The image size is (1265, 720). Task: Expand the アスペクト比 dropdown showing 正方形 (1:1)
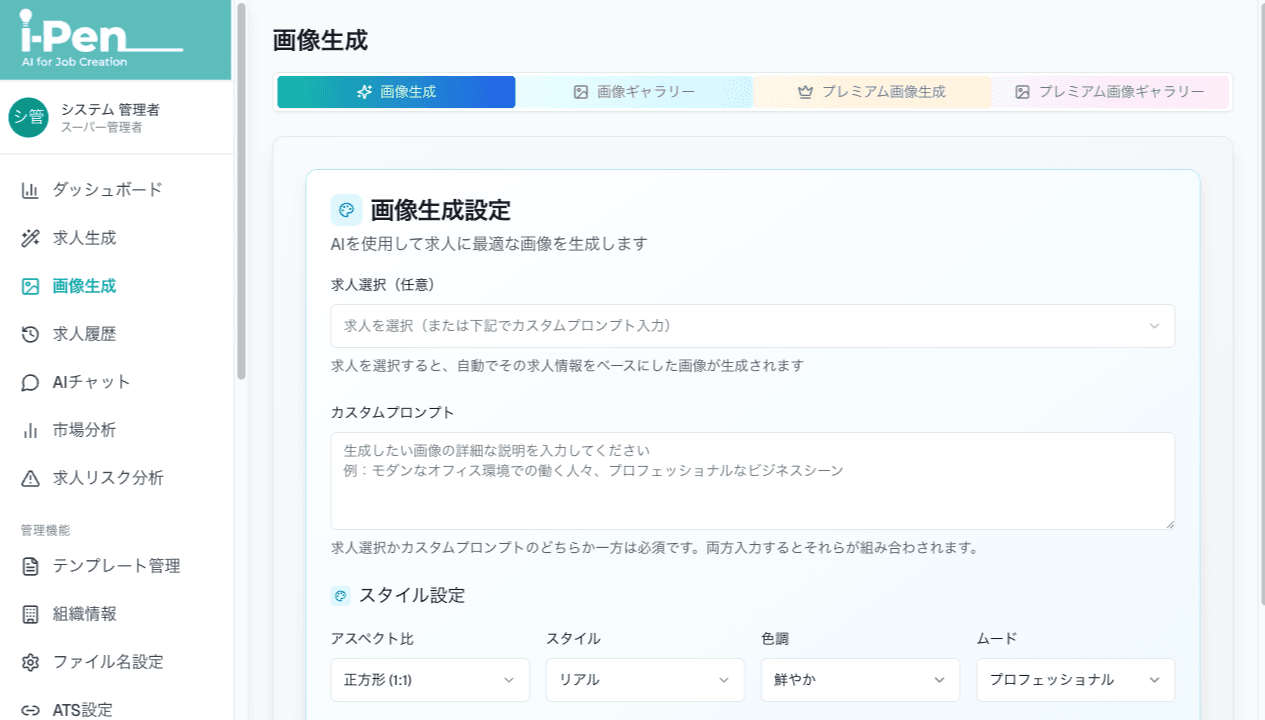(x=430, y=680)
